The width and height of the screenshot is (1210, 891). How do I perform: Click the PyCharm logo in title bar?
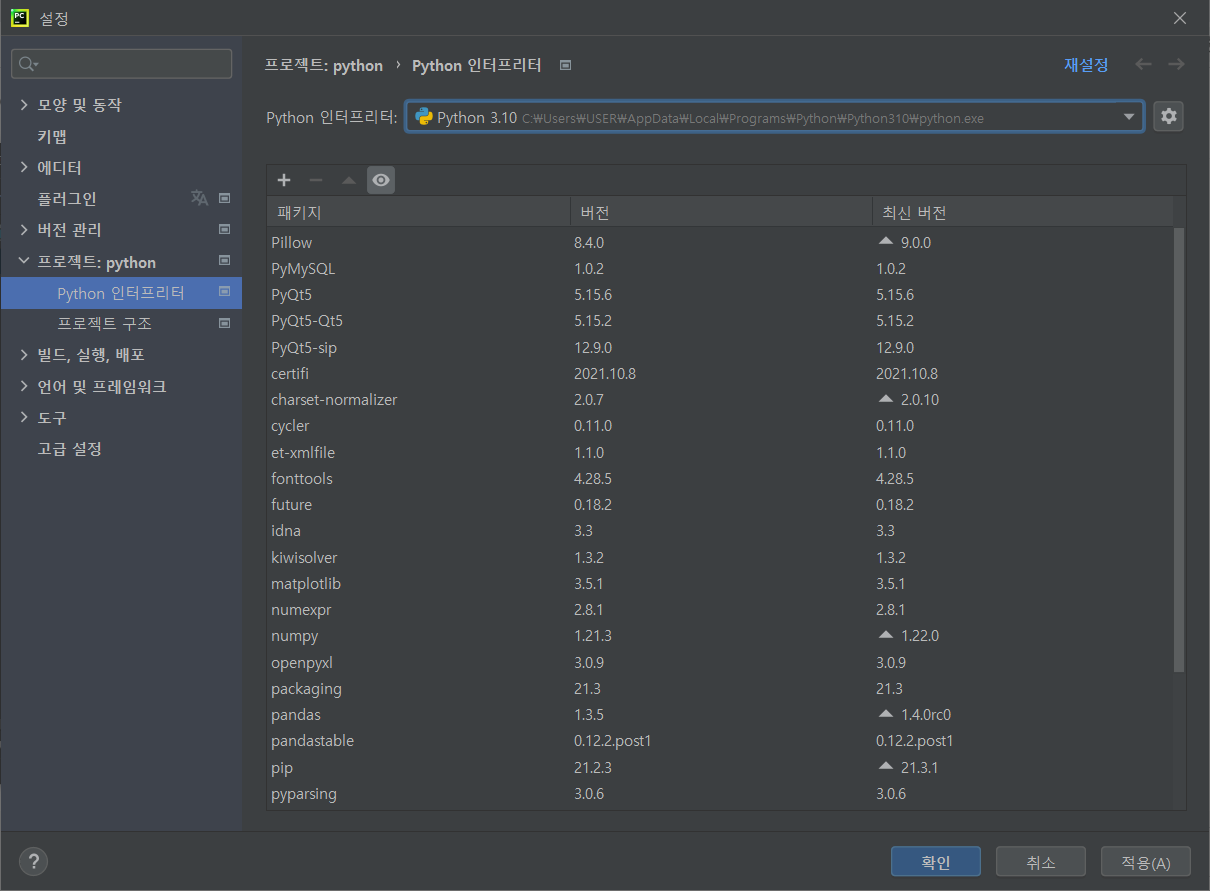point(19,18)
